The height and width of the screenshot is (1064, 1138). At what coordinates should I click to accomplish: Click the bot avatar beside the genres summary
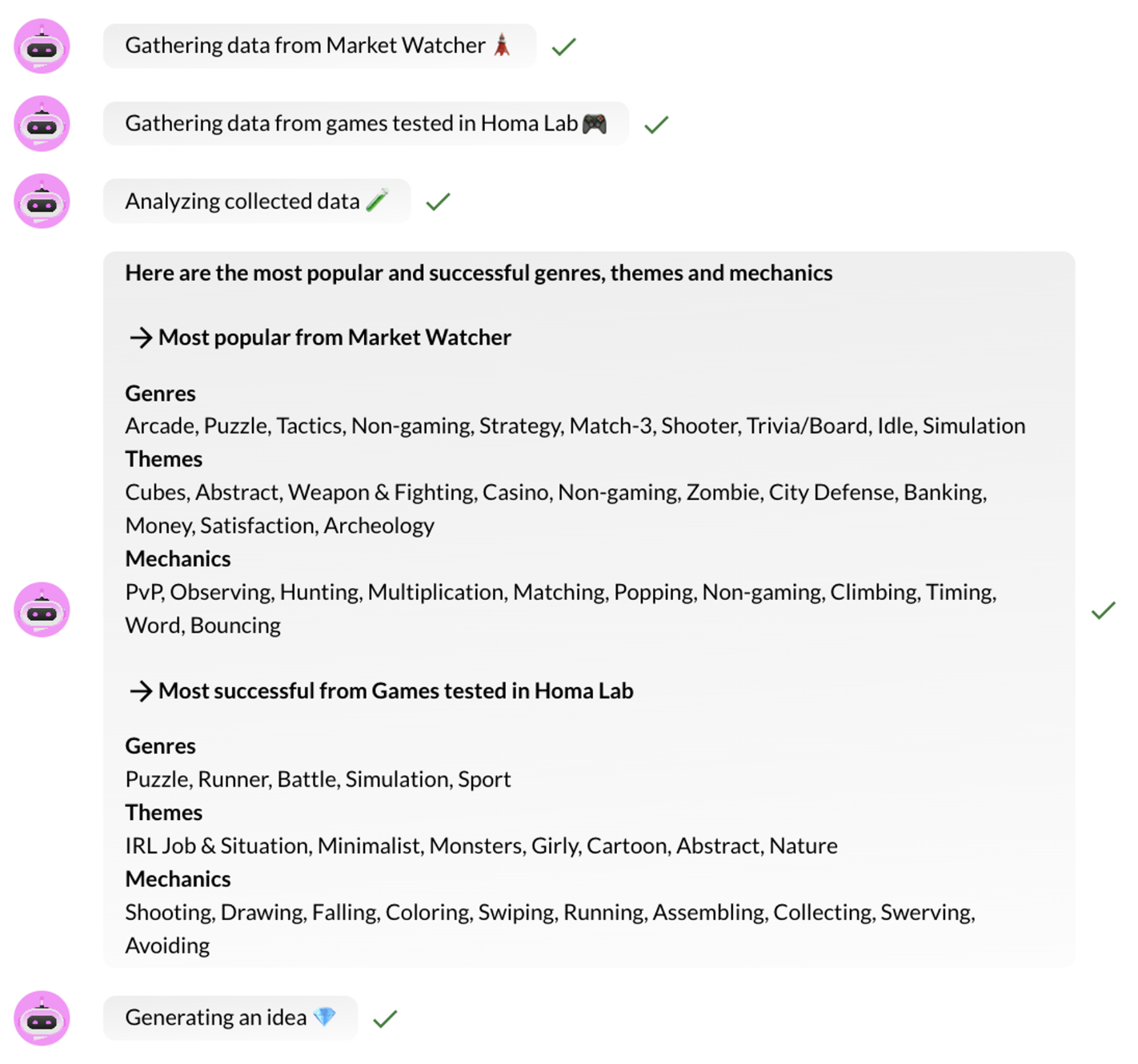(42, 610)
